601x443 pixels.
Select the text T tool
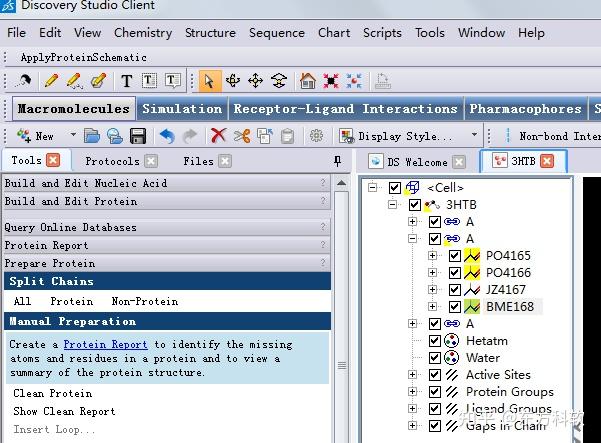(x=126, y=81)
